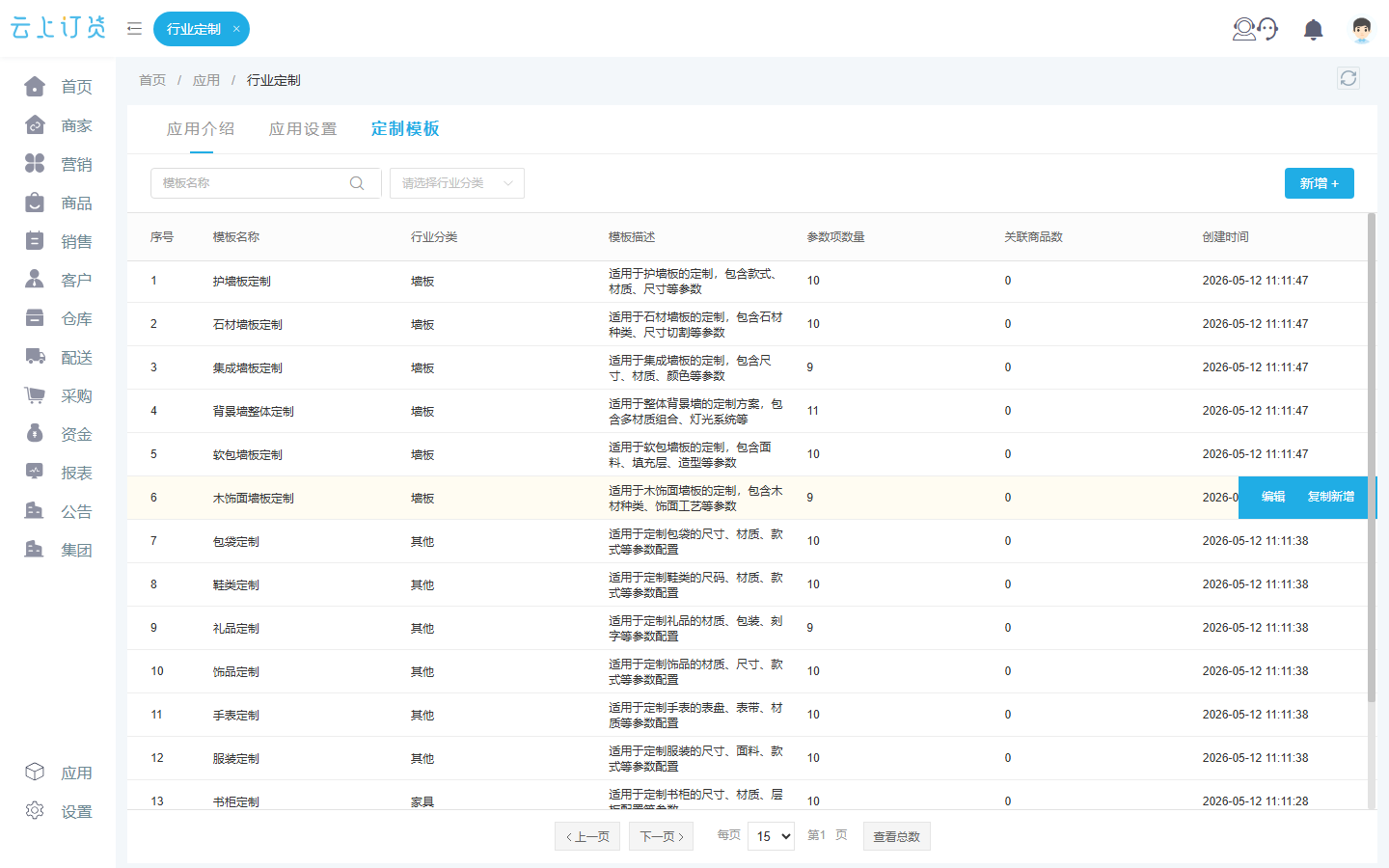
Task: Open the 商品 products sidebar icon
Action: tap(35, 203)
